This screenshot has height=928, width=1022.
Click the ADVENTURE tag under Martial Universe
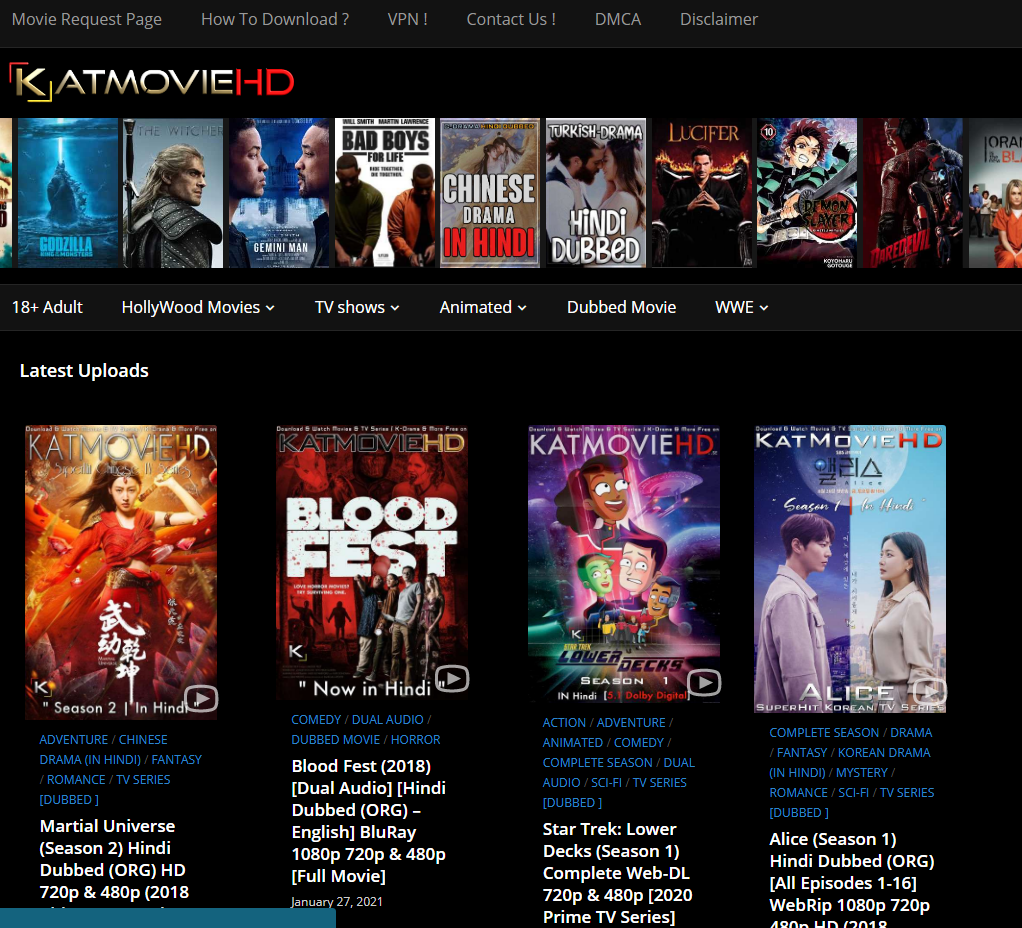click(74, 740)
